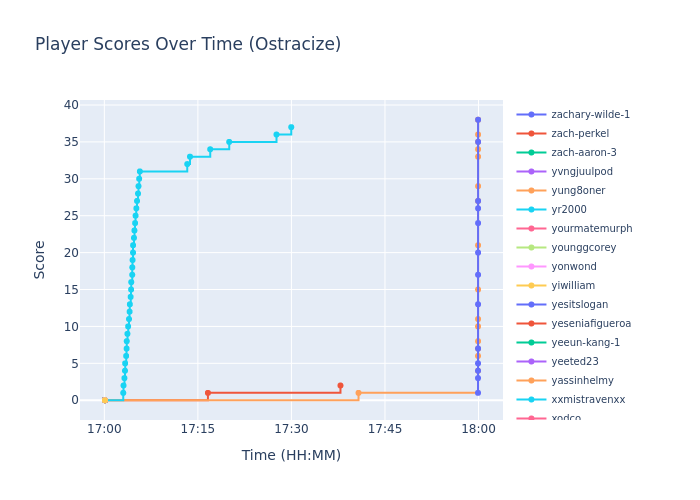Click the younggcorey light green legend marker
This screenshot has height=500, width=700.
click(x=531, y=248)
